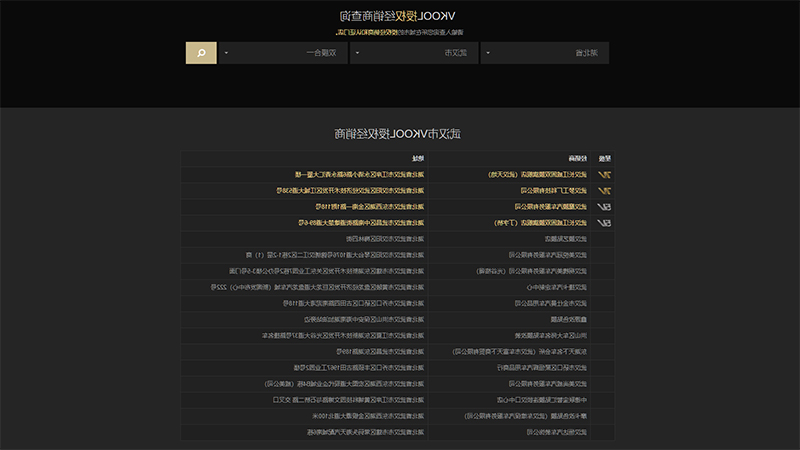Open dealer 武汉长江威固双膜旗舰店（武汉天地）

[x=537, y=174]
